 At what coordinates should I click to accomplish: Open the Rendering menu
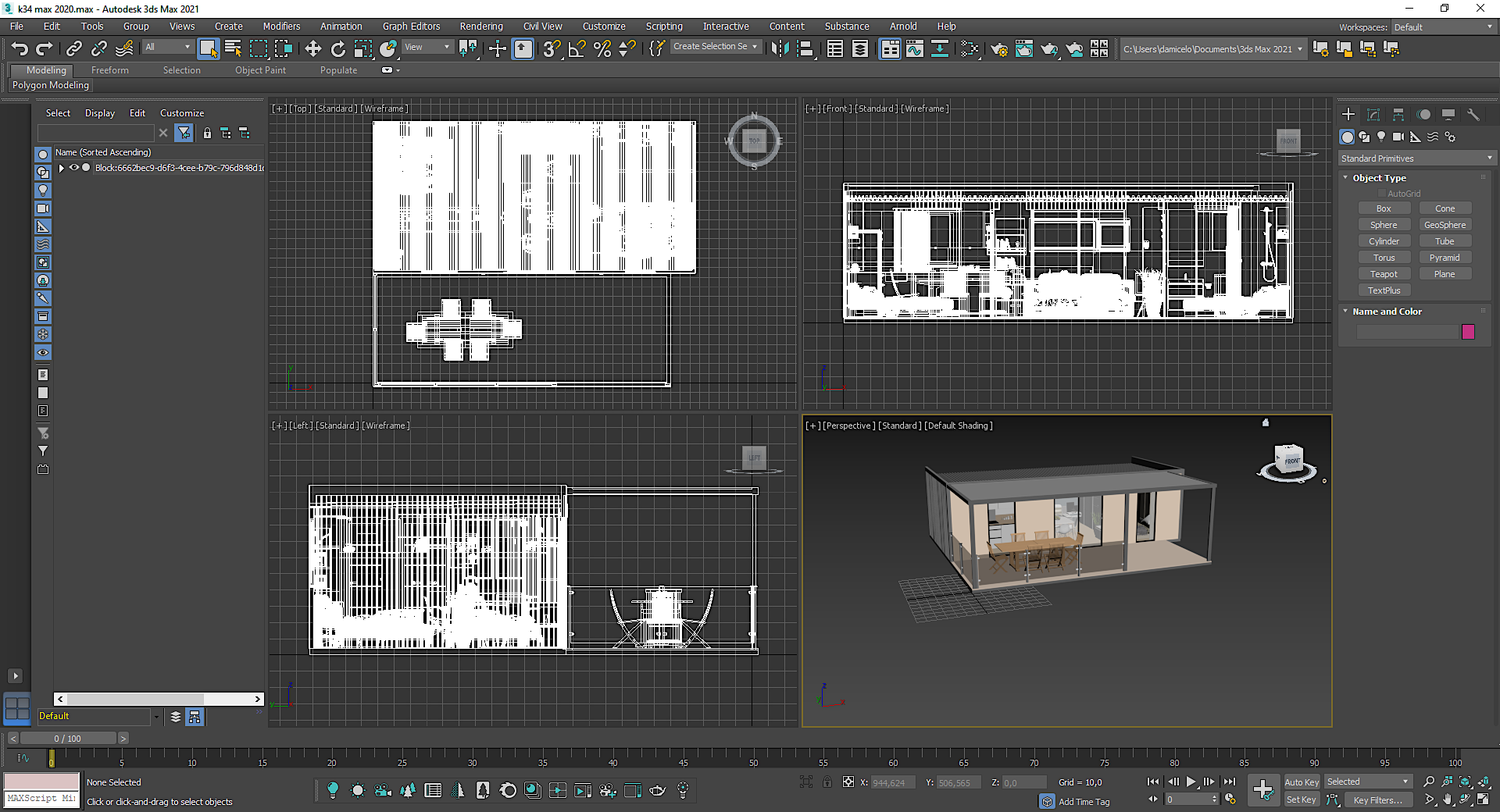(x=480, y=27)
